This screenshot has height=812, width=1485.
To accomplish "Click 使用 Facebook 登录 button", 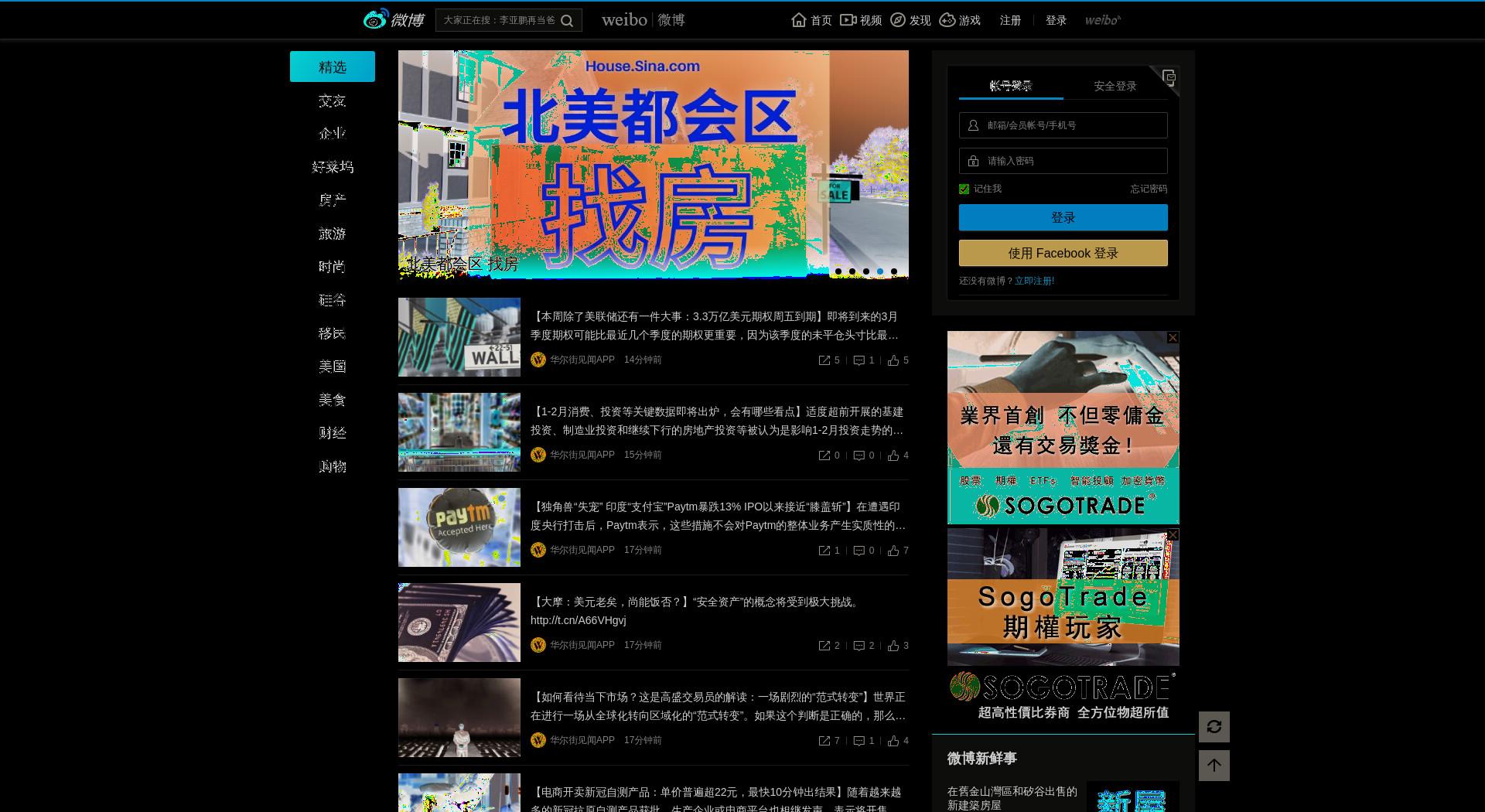I will [x=1063, y=253].
